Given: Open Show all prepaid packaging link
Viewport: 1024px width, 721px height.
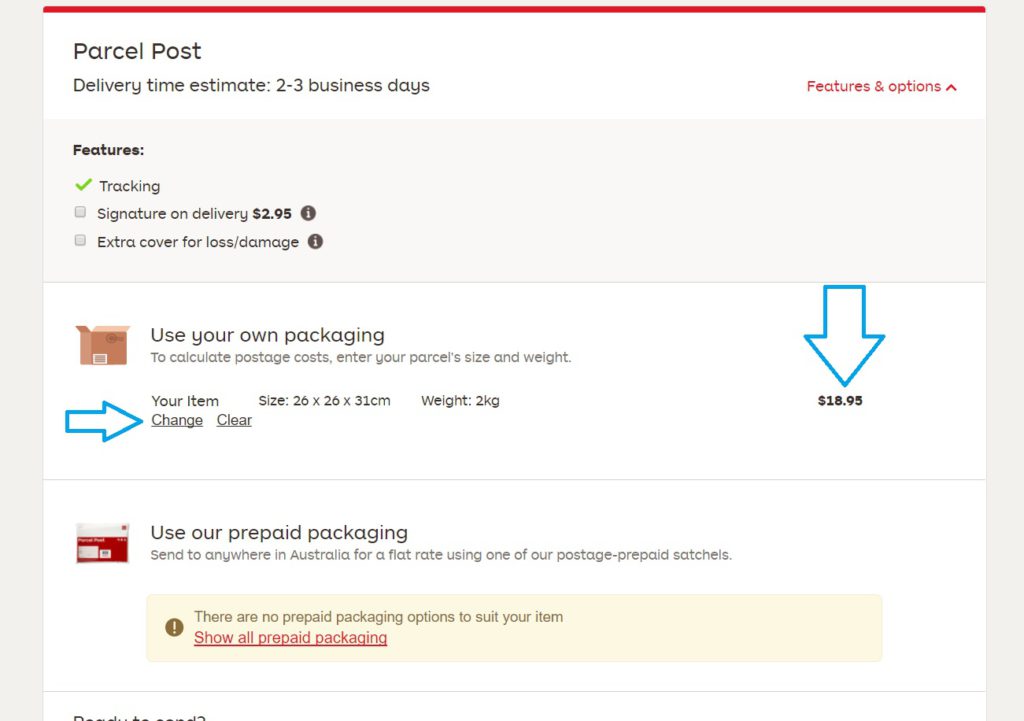Looking at the screenshot, I should click(291, 637).
